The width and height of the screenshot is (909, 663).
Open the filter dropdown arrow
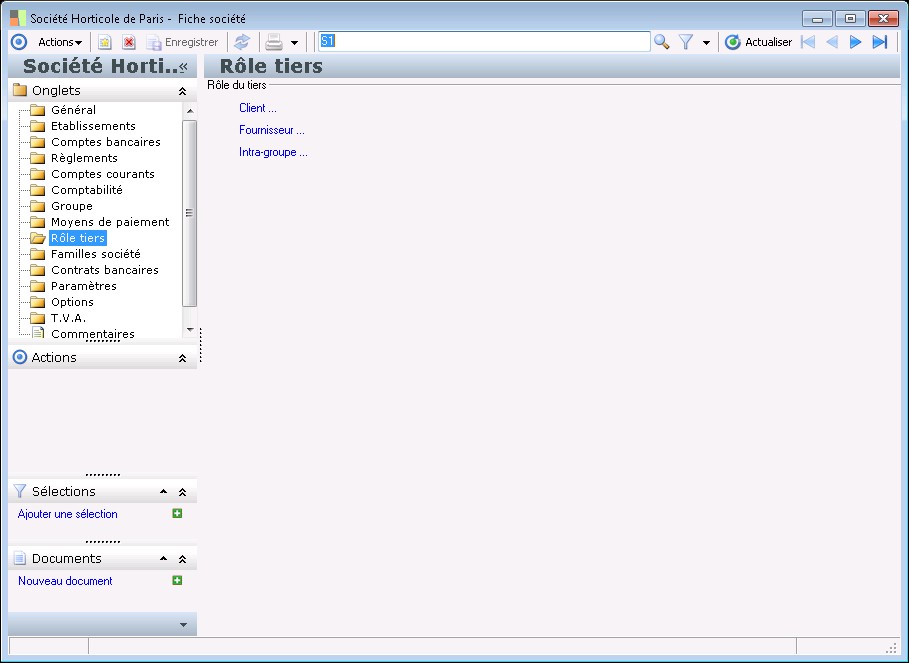pyautogui.click(x=706, y=43)
